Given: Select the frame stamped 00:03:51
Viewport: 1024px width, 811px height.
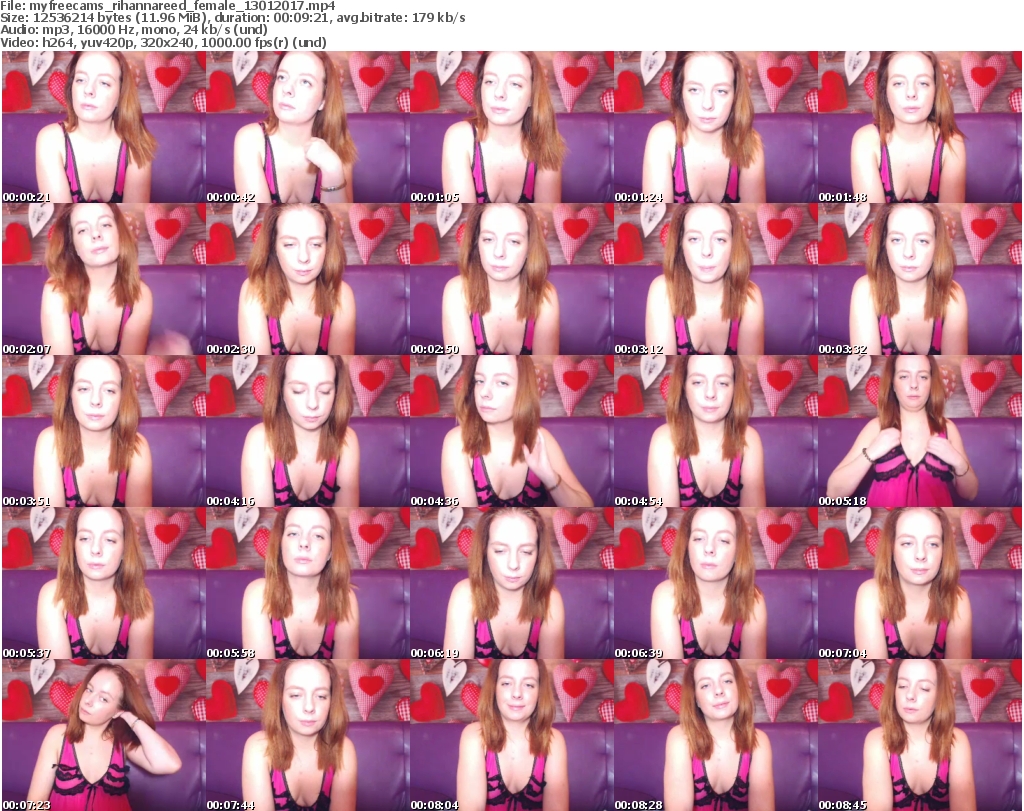Looking at the screenshot, I should (104, 431).
